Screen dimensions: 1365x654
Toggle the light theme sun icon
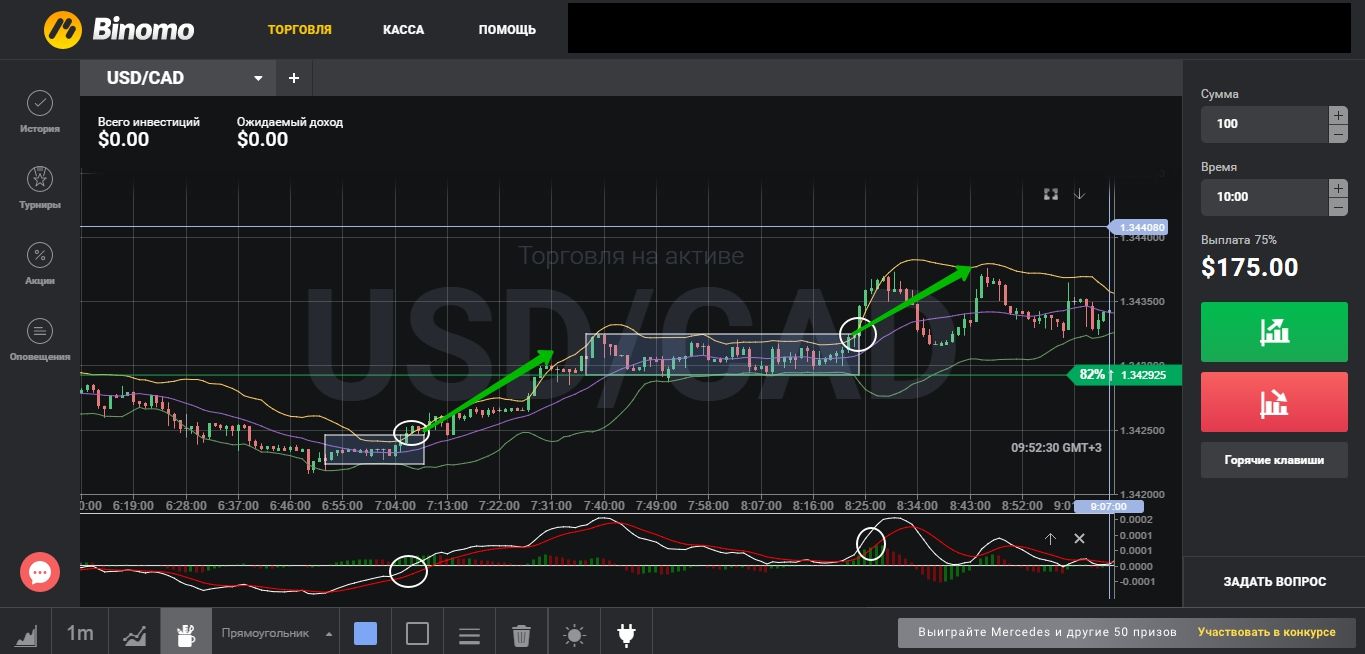coord(574,634)
